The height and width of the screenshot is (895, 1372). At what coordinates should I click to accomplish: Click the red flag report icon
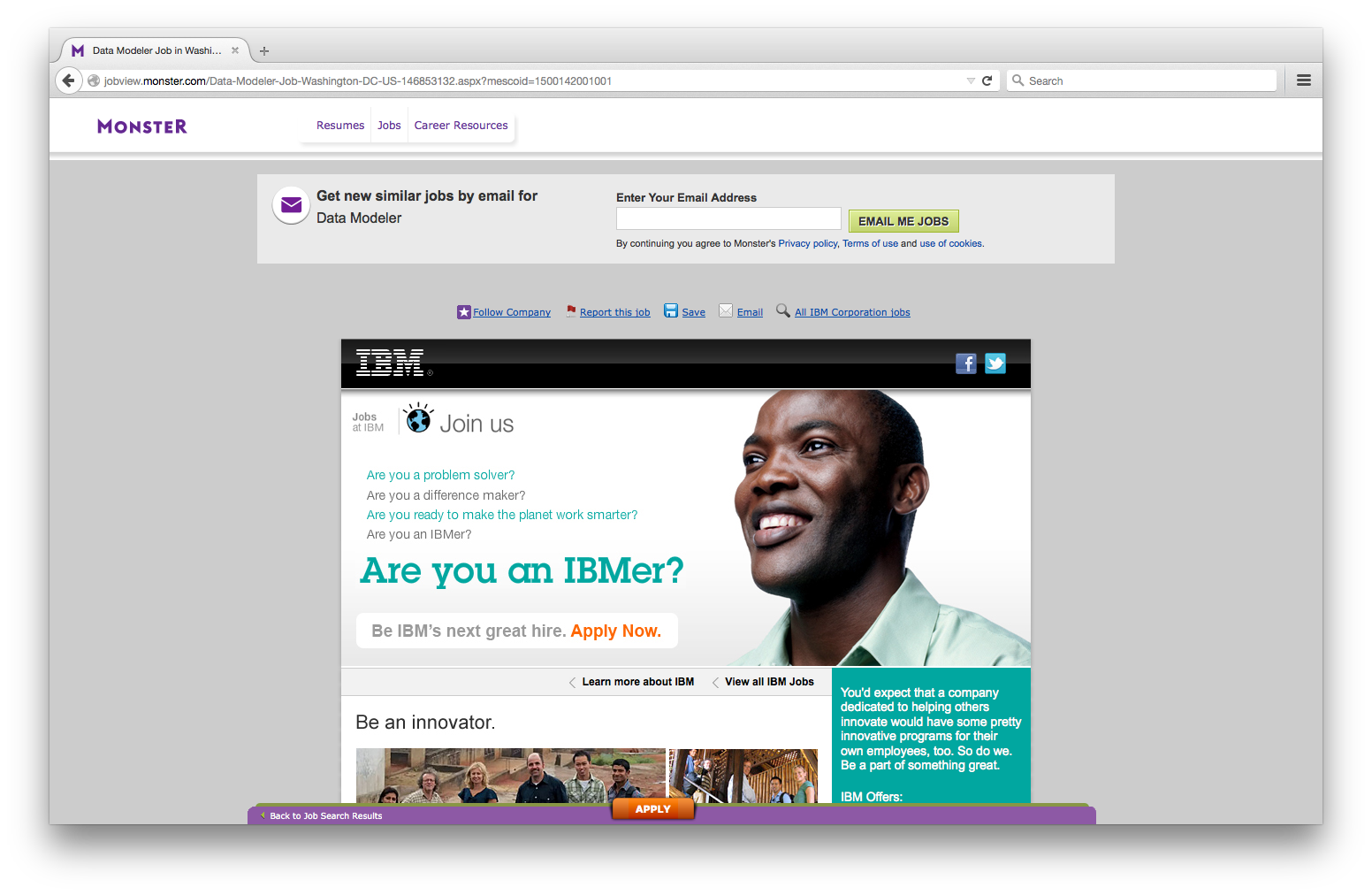(571, 310)
